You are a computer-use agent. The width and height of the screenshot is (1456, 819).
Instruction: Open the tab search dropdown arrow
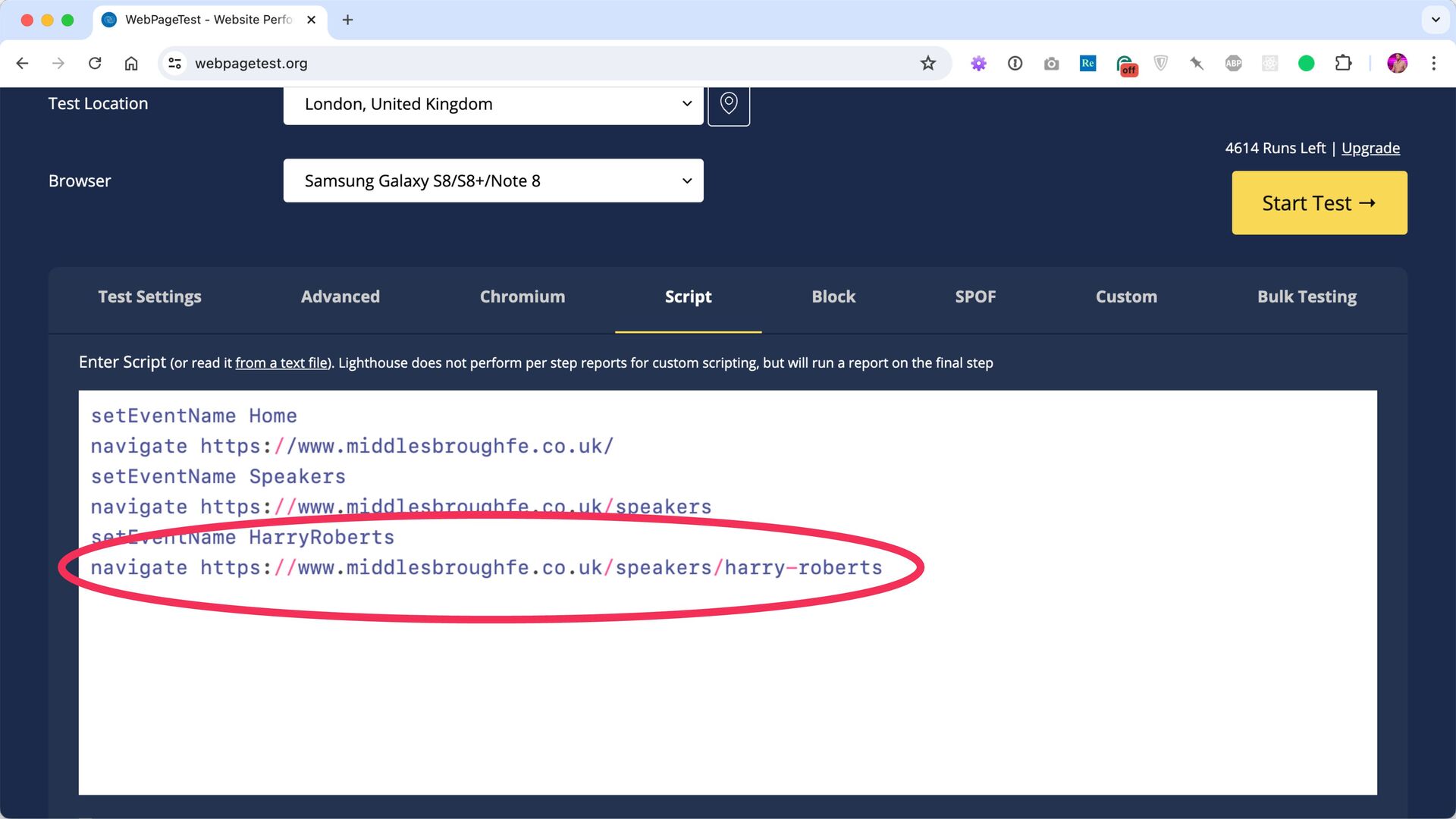[x=1435, y=20]
